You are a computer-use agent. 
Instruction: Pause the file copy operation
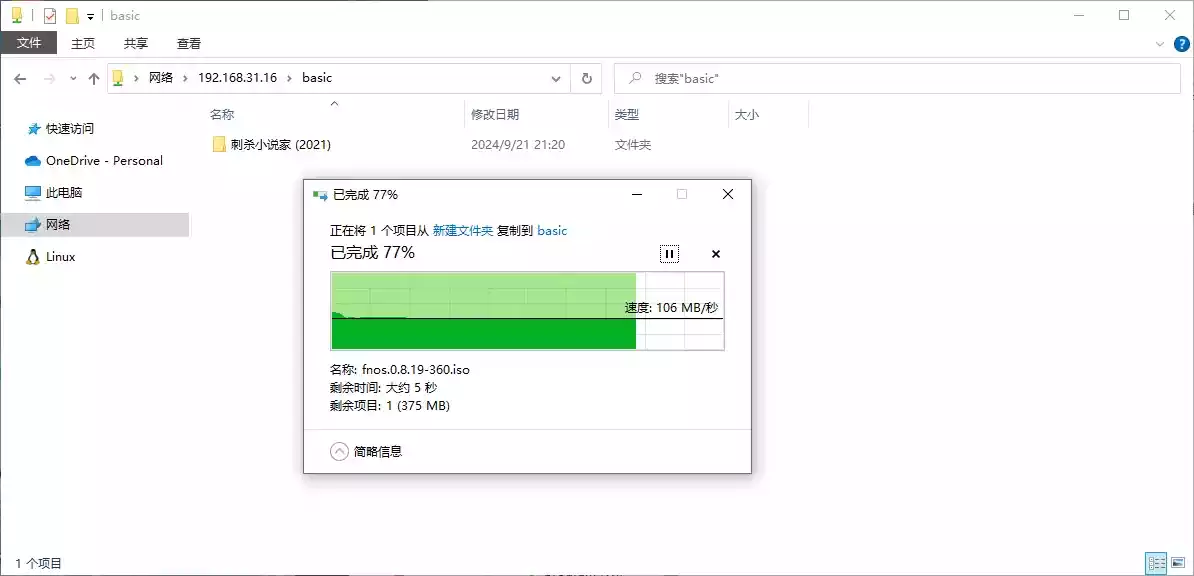point(669,254)
